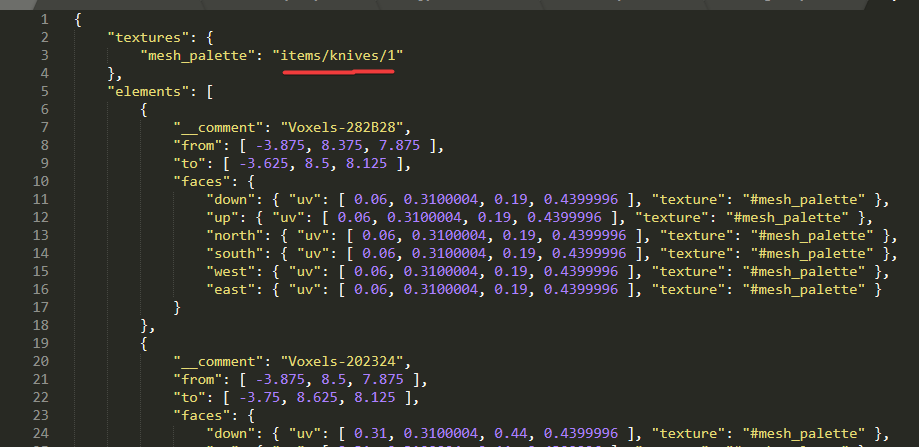Click the "textures" key on line 2

tap(149, 37)
